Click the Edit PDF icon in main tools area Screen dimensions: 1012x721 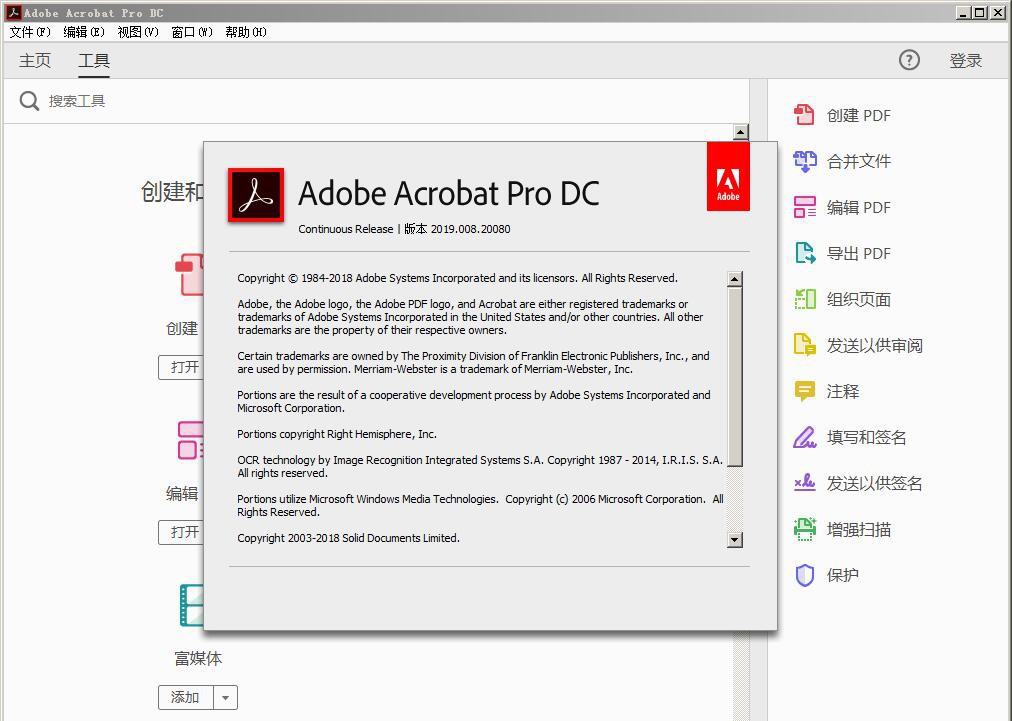point(191,440)
